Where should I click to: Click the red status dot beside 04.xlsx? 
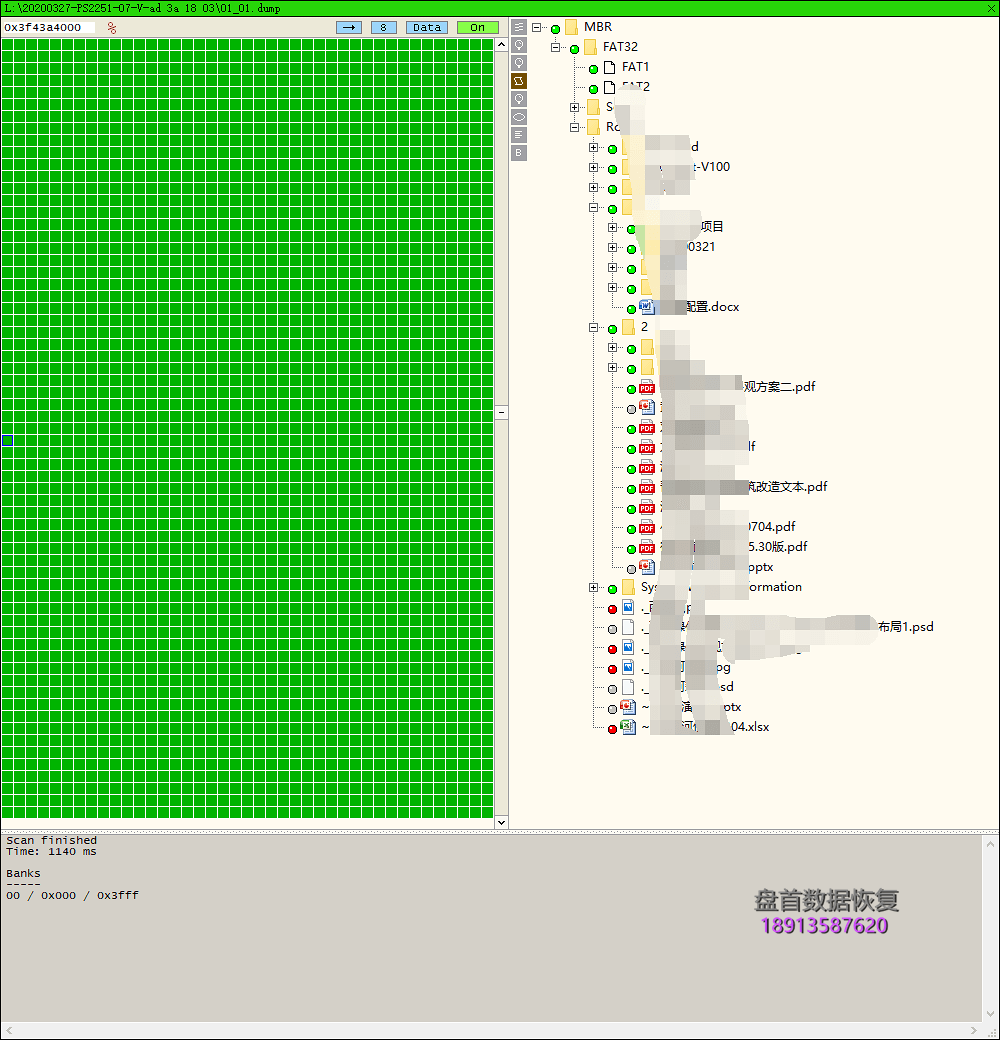(613, 729)
